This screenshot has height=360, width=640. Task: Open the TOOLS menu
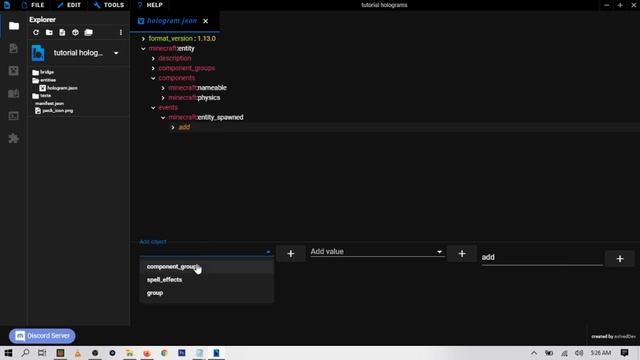coord(109,5)
